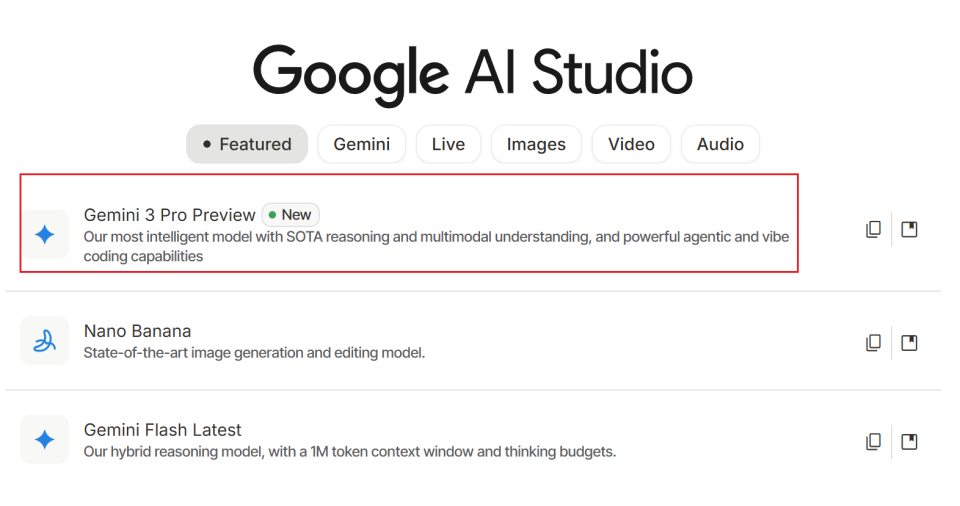This screenshot has height=506, width=960.
Task: Click the bookmark icon for Gemini 3 Pro Preview
Action: 909,230
